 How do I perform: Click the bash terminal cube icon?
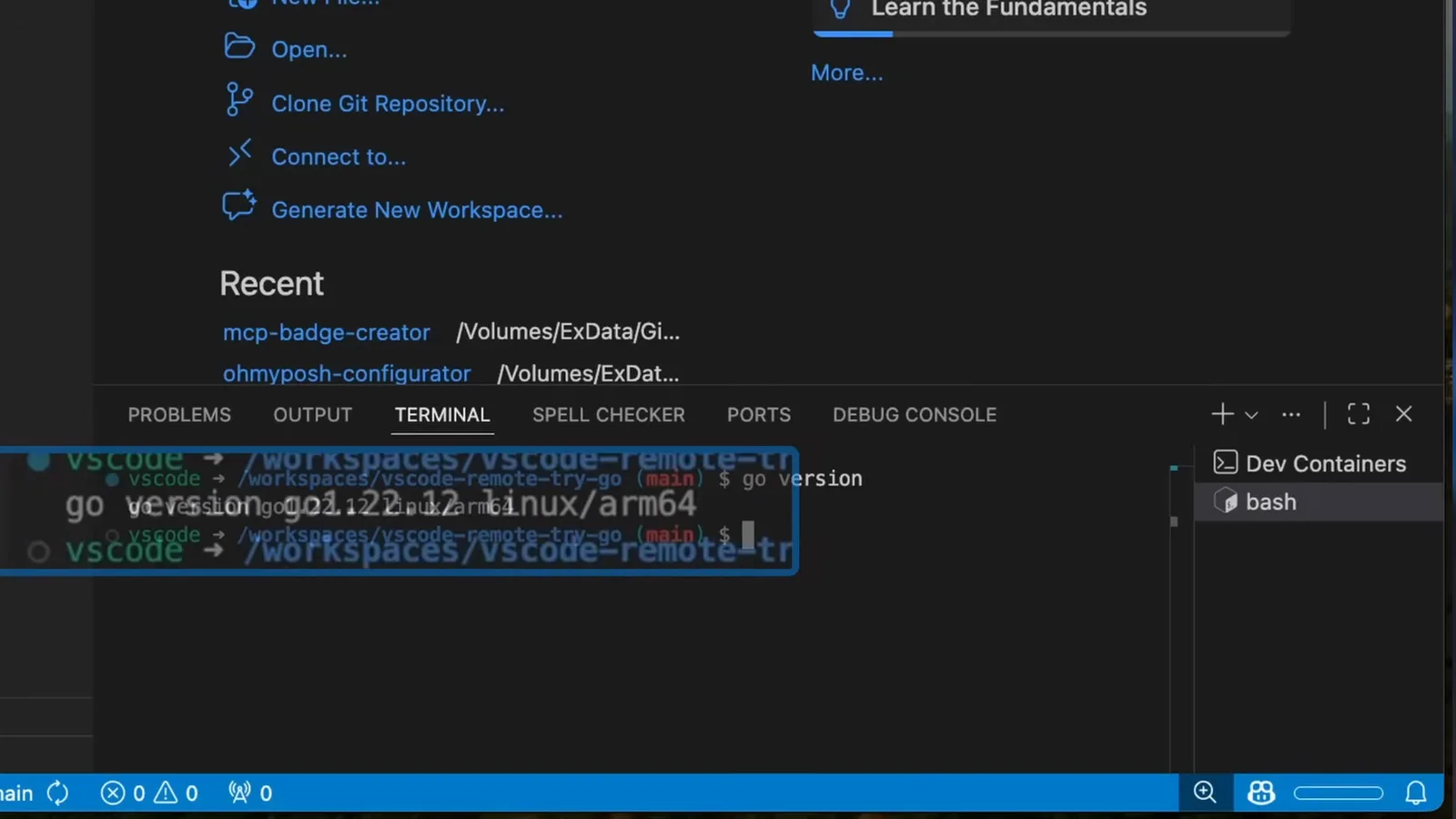click(1226, 501)
